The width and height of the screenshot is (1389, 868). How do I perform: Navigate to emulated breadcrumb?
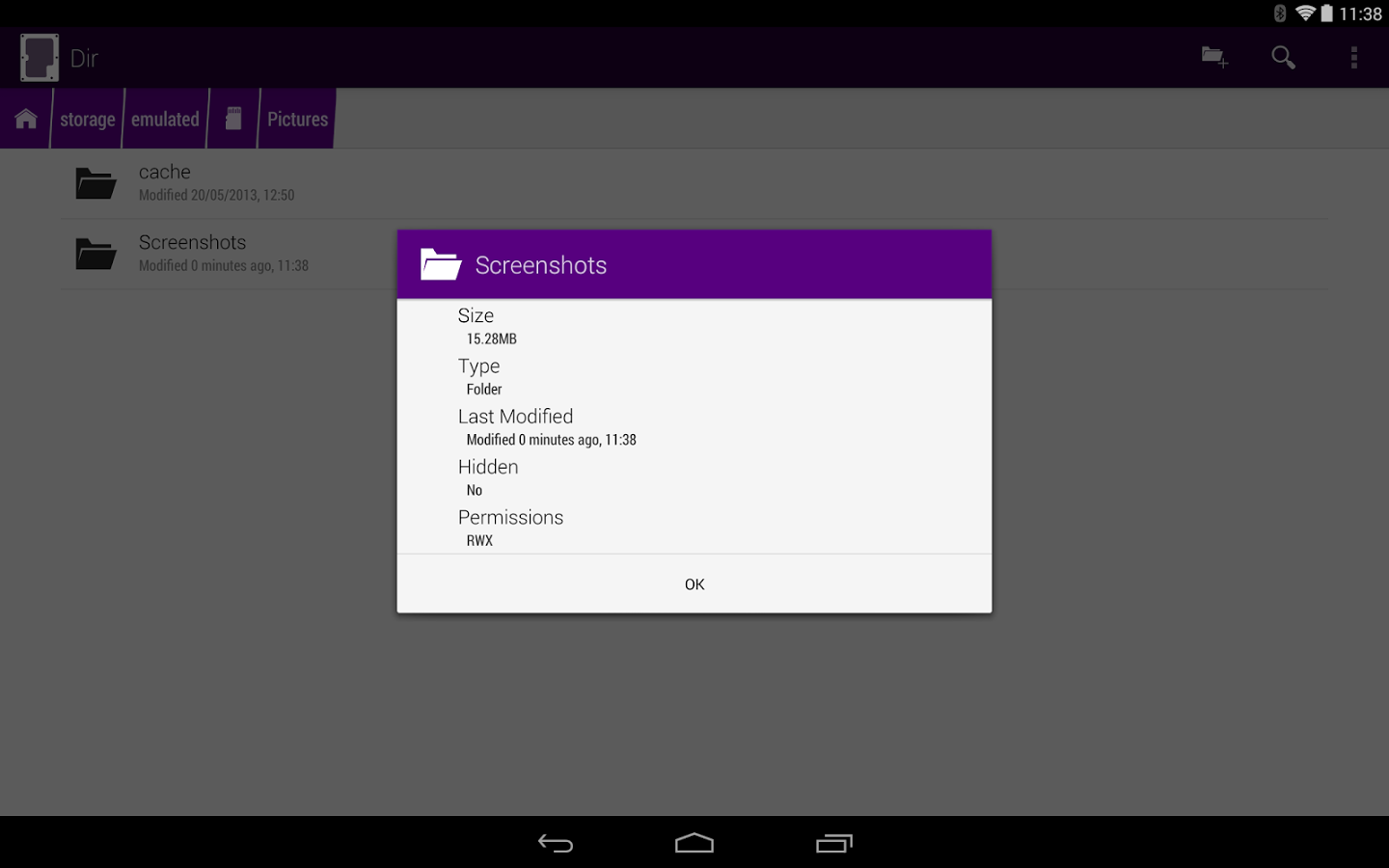(x=165, y=120)
